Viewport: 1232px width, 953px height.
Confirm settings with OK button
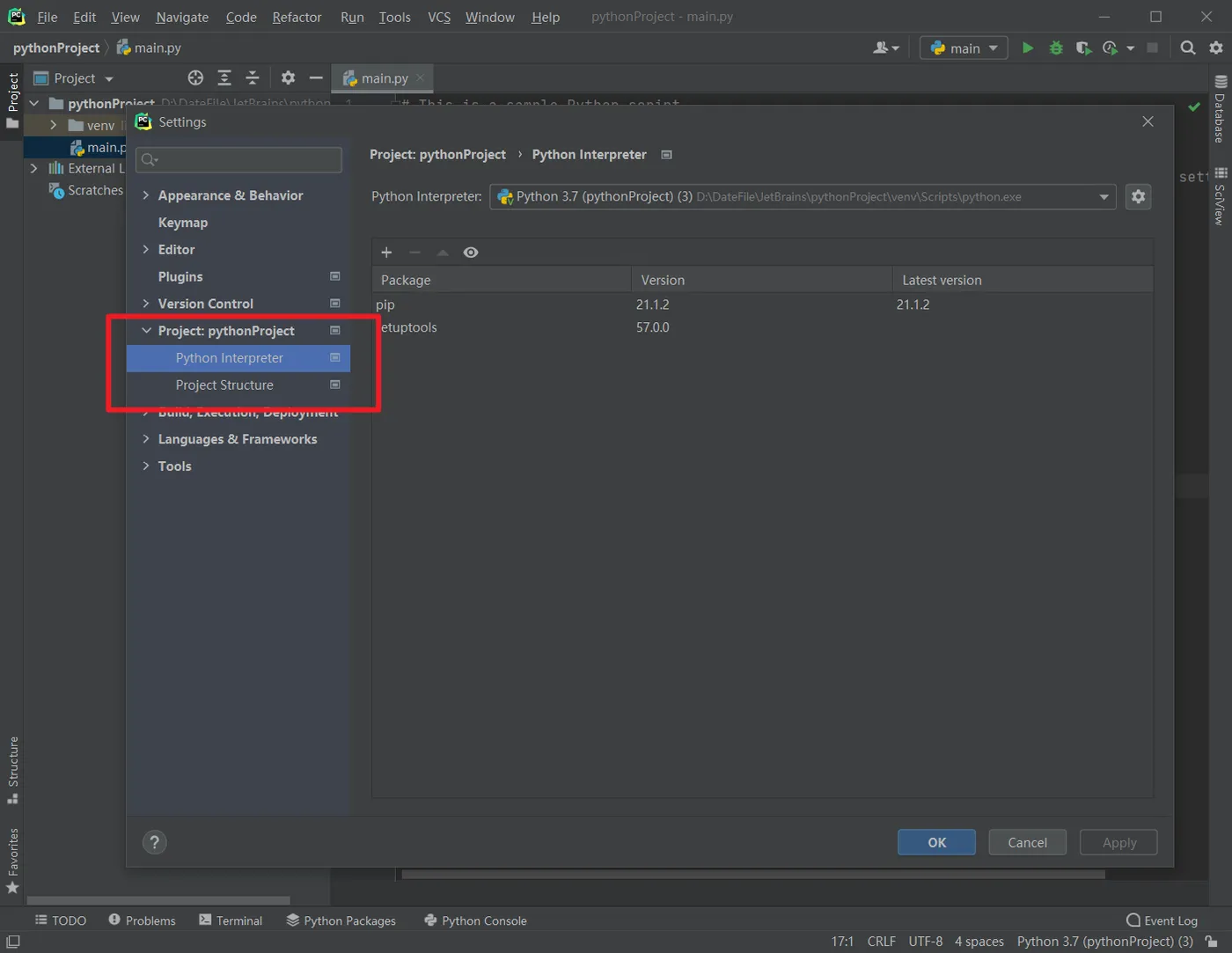[x=936, y=842]
